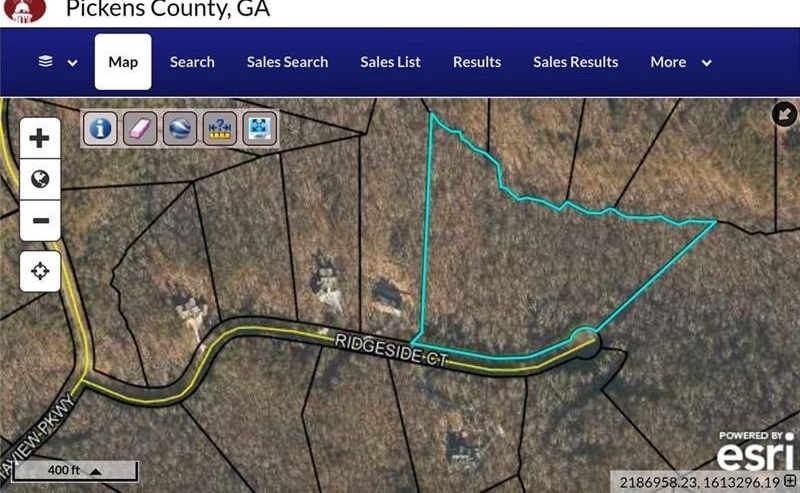Go to the Sales List tab
Viewport: 800px width, 493px height.
(x=390, y=62)
